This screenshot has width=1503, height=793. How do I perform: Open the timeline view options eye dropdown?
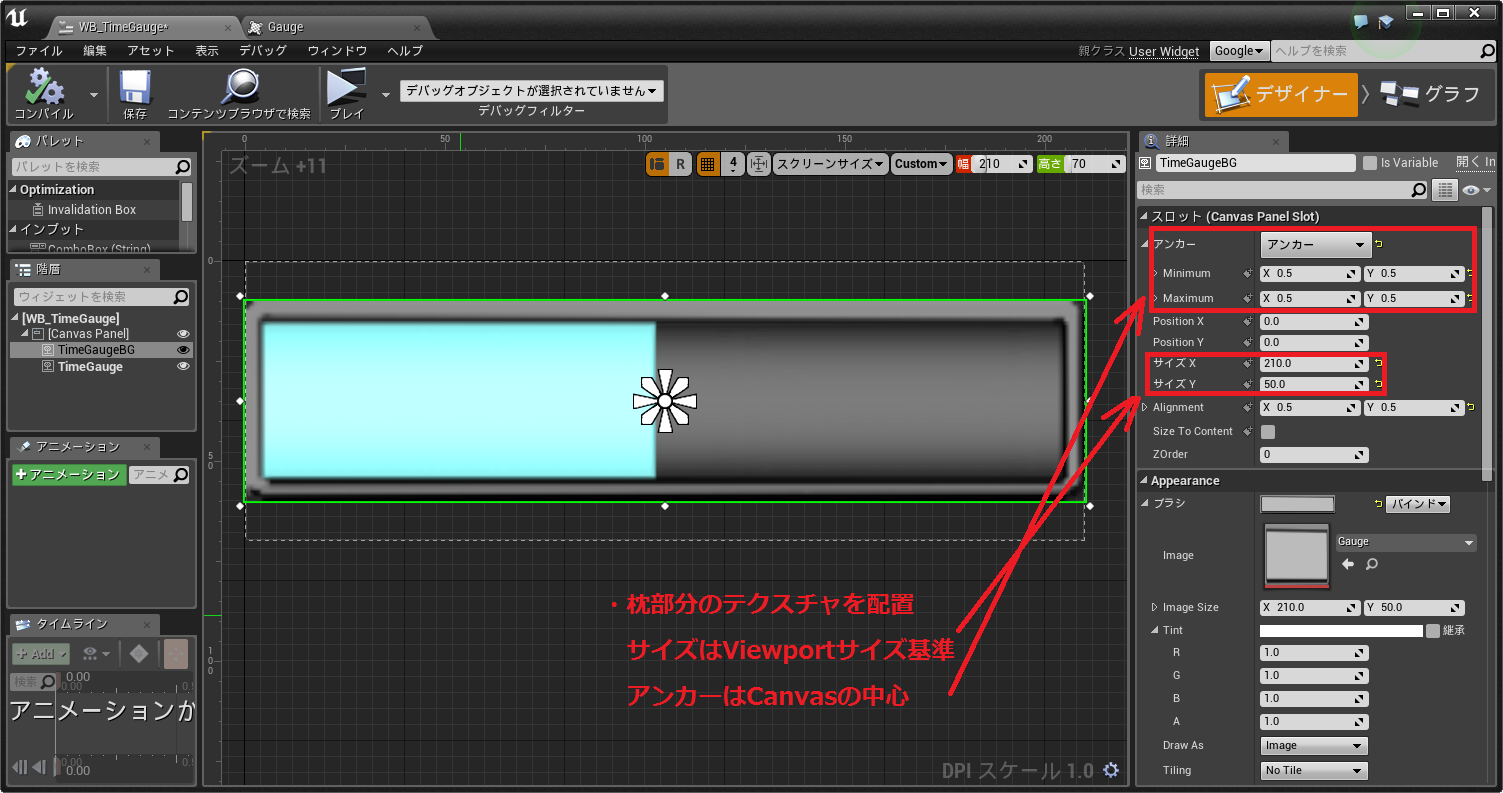click(96, 653)
